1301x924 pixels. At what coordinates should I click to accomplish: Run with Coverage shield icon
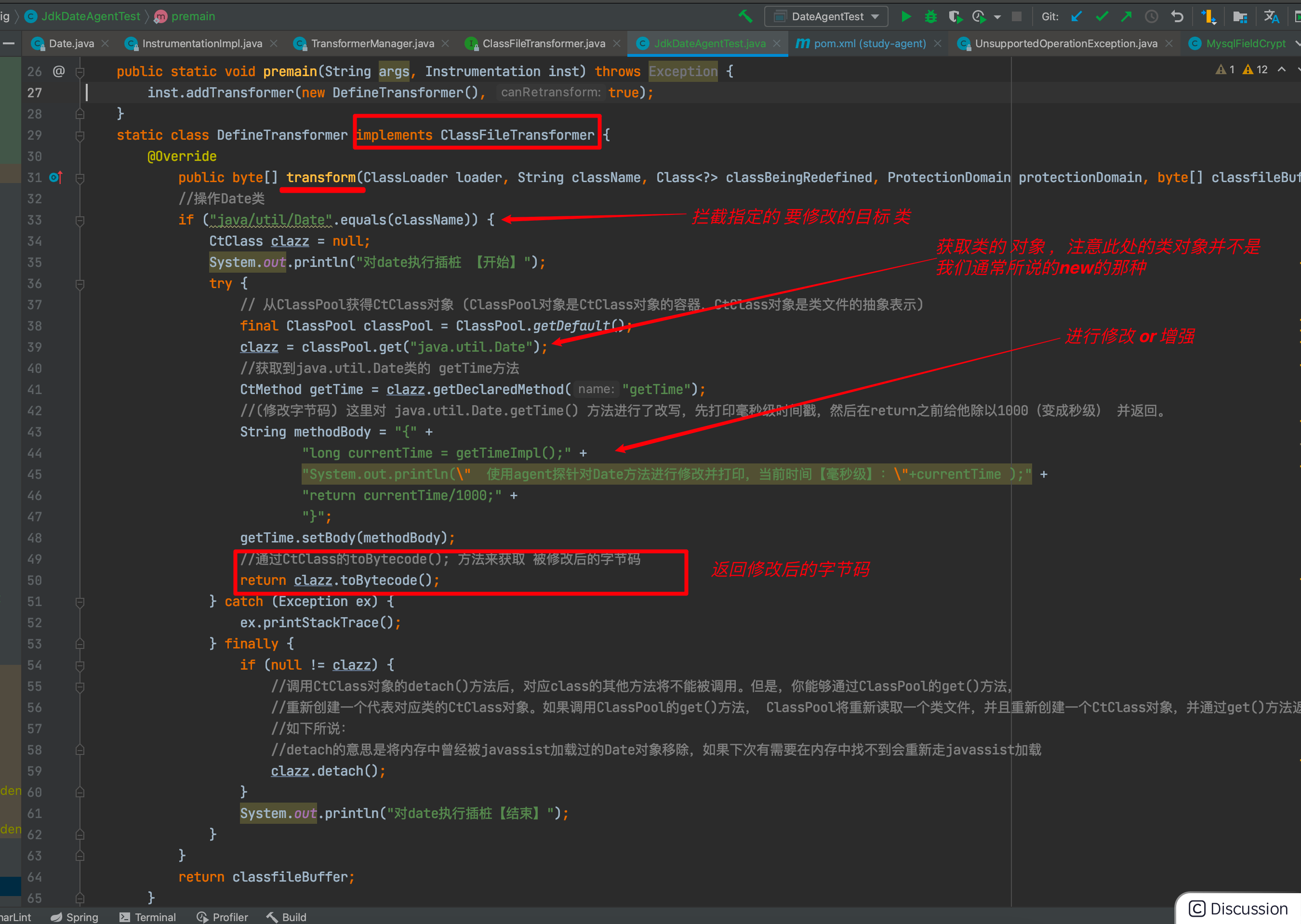[x=955, y=16]
